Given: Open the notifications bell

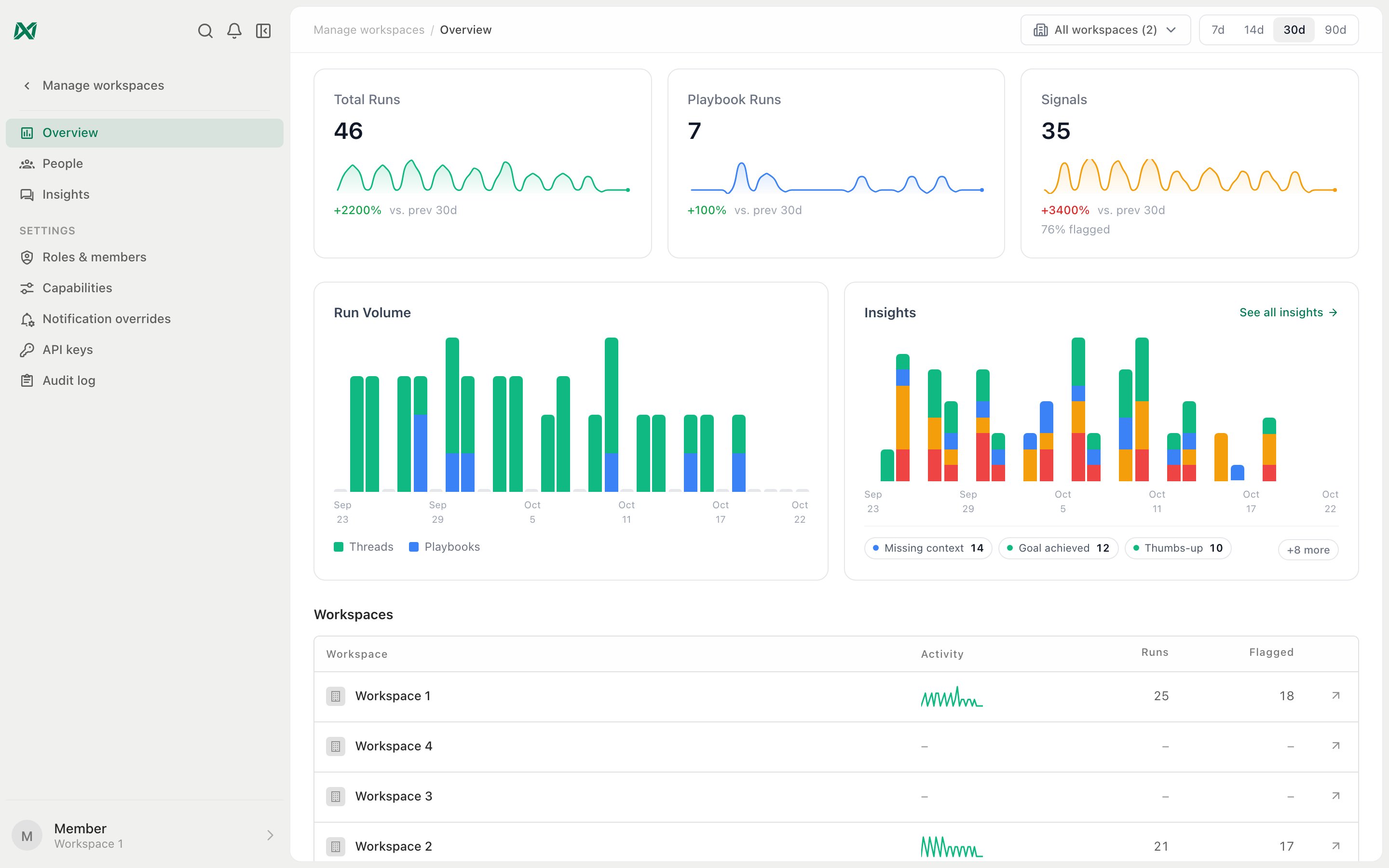Looking at the screenshot, I should pos(234,30).
